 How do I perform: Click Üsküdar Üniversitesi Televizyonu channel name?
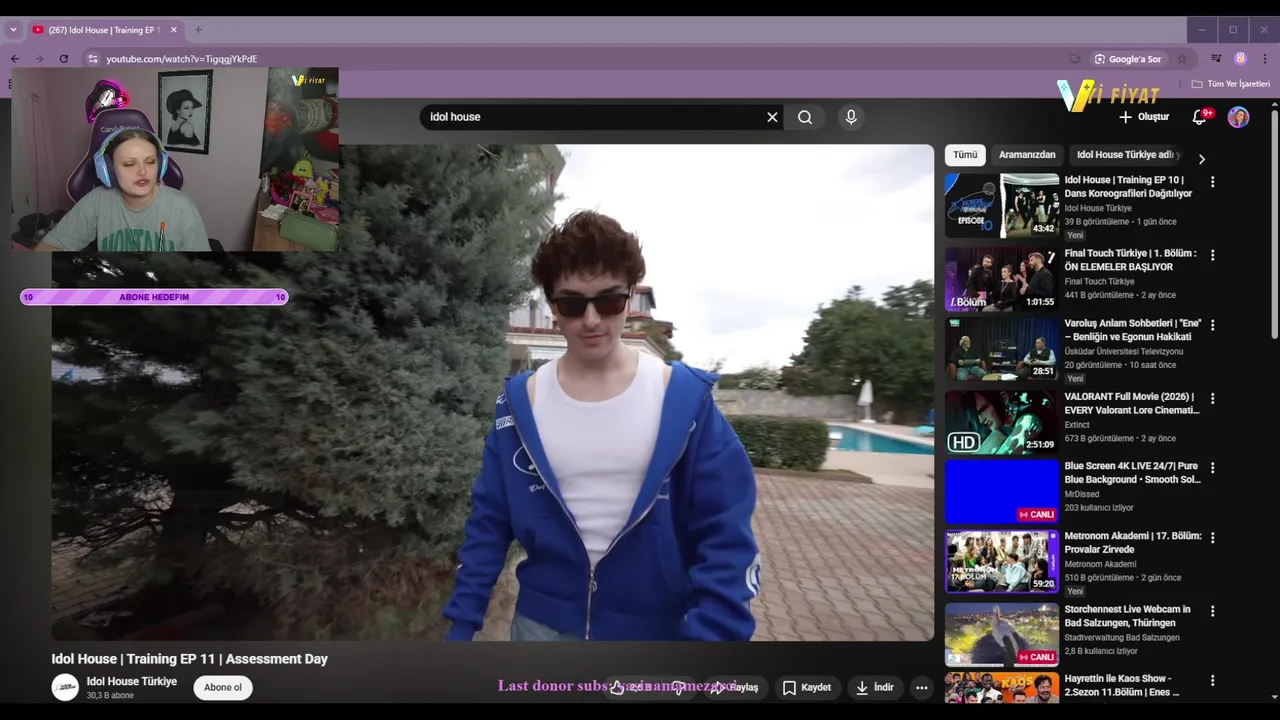pos(1123,351)
